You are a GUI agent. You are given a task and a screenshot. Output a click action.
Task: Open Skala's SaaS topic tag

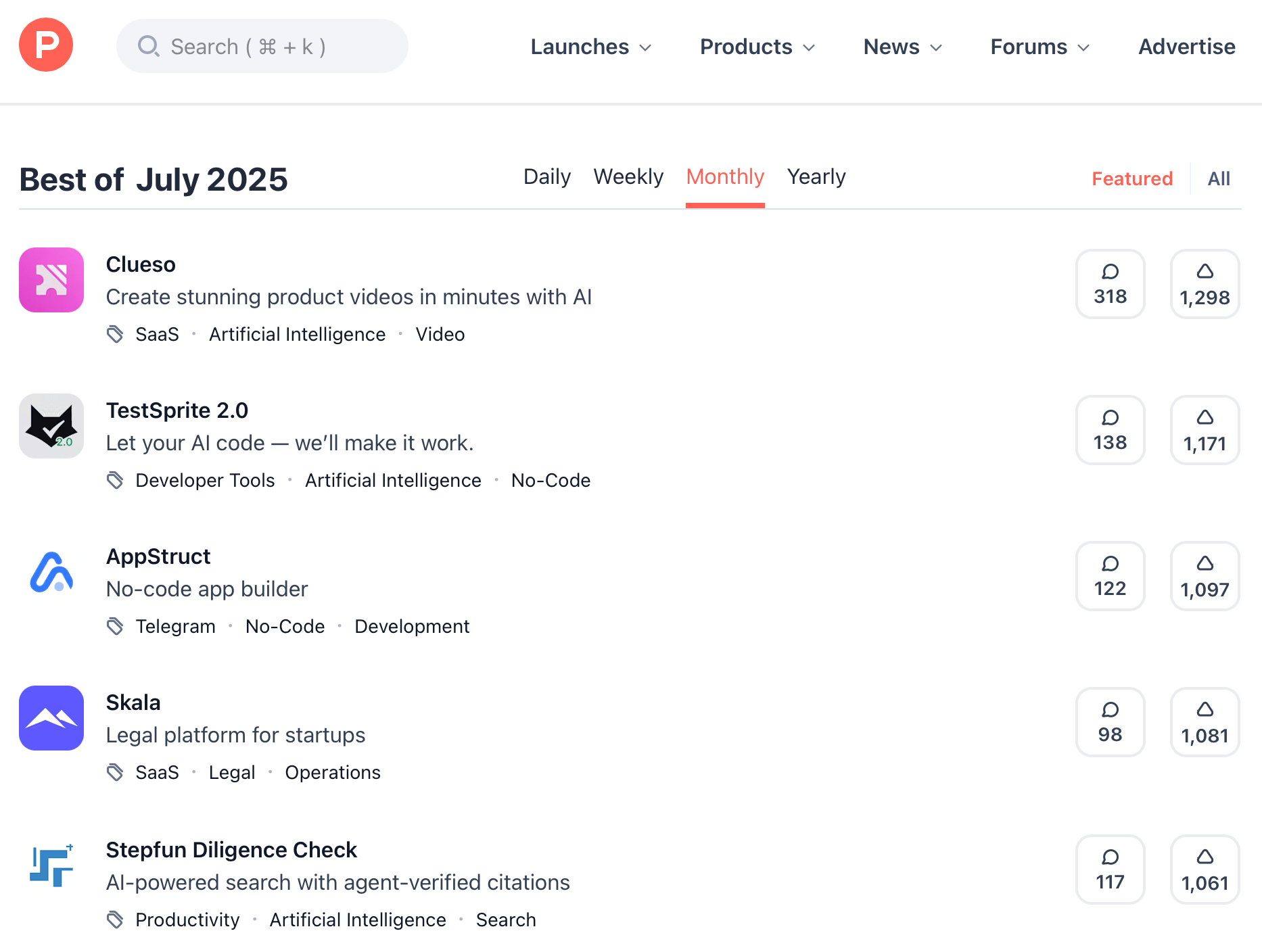pos(157,772)
